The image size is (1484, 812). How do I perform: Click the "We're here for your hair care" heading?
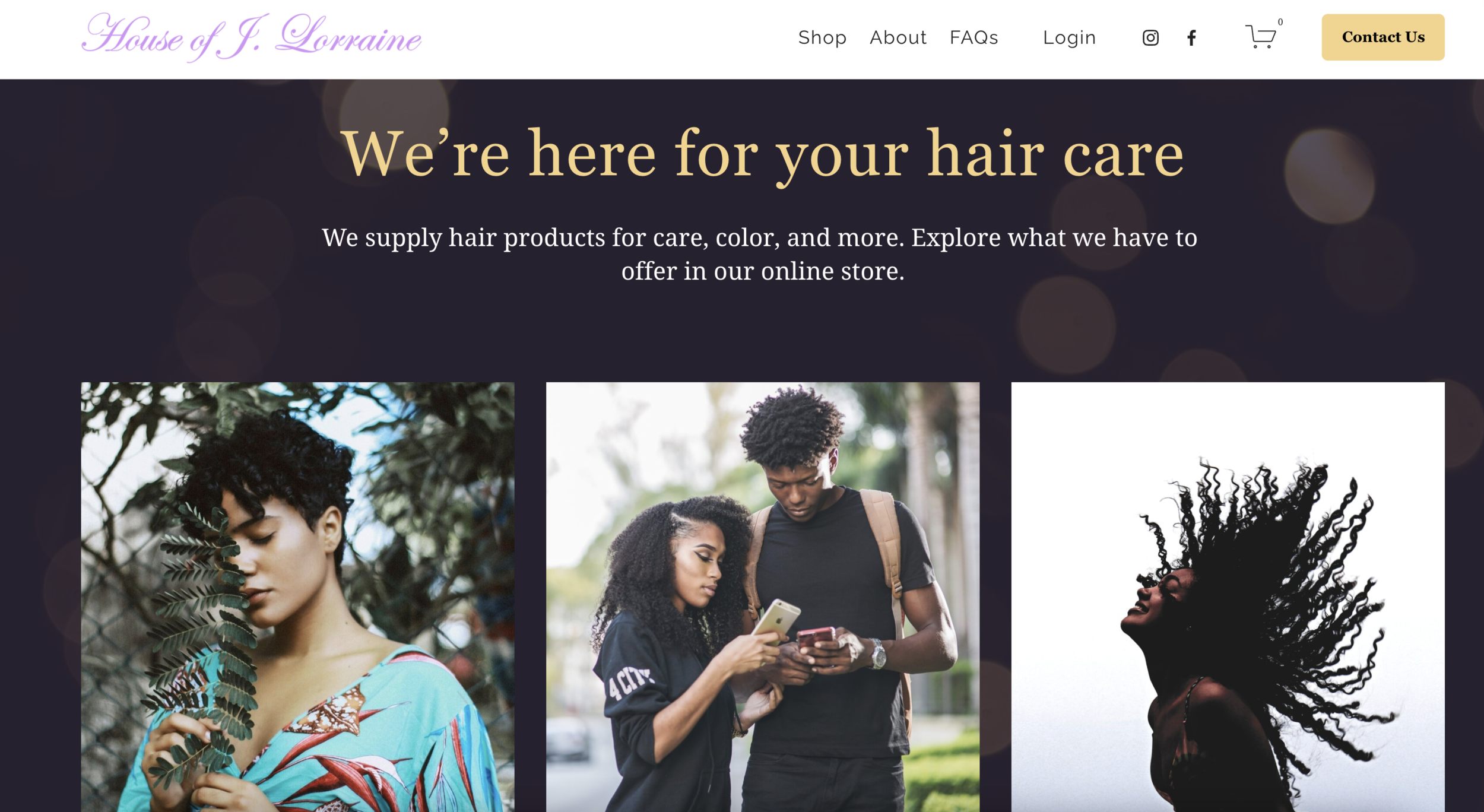click(x=762, y=154)
